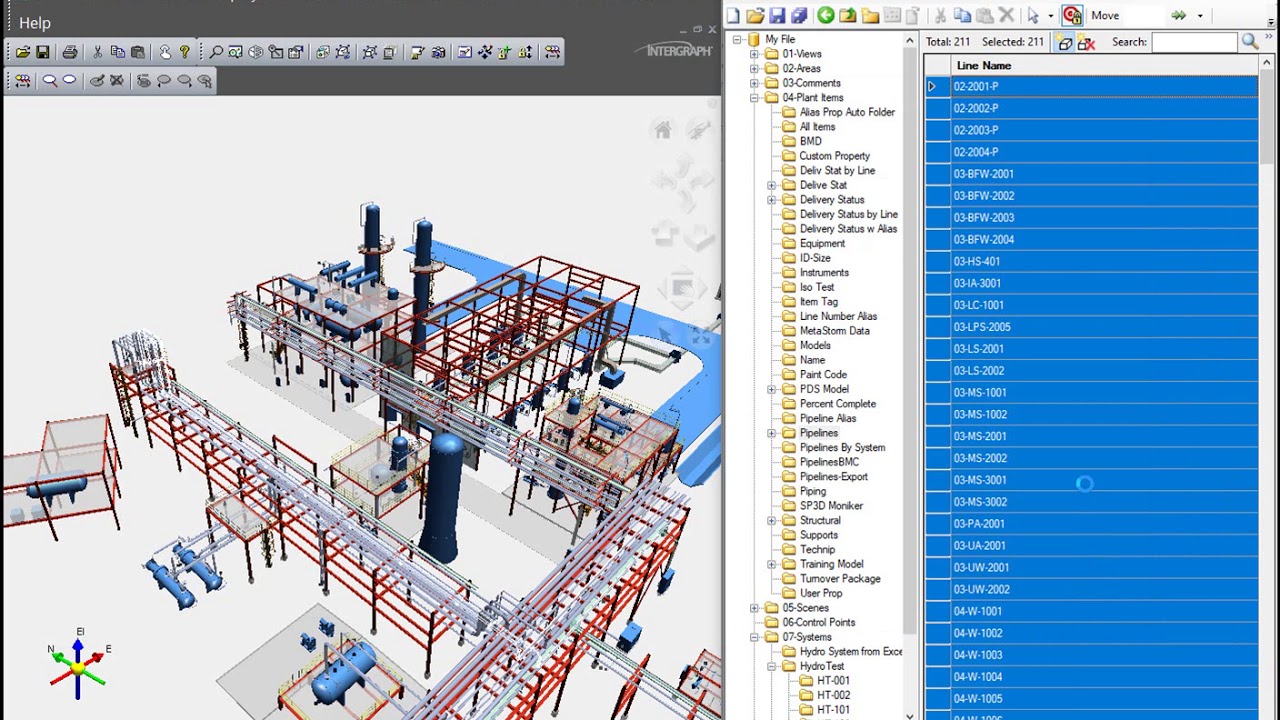The image size is (1280, 720).
Task: Click the Cut scissors icon in the viewer toolbar
Action: click(x=97, y=52)
